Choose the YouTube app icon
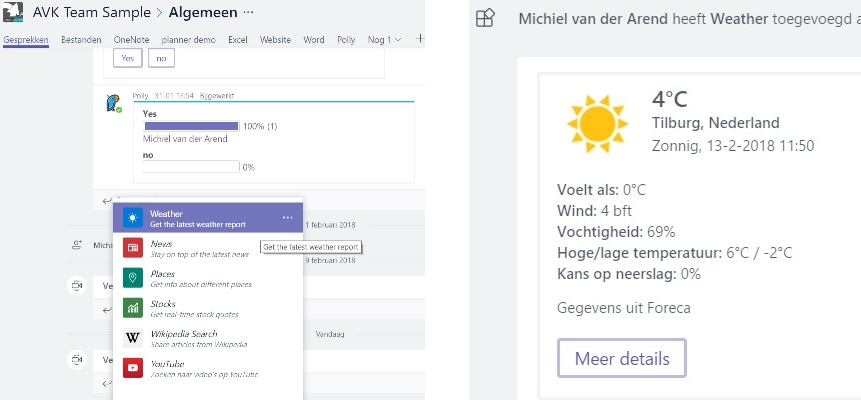 click(x=133, y=368)
